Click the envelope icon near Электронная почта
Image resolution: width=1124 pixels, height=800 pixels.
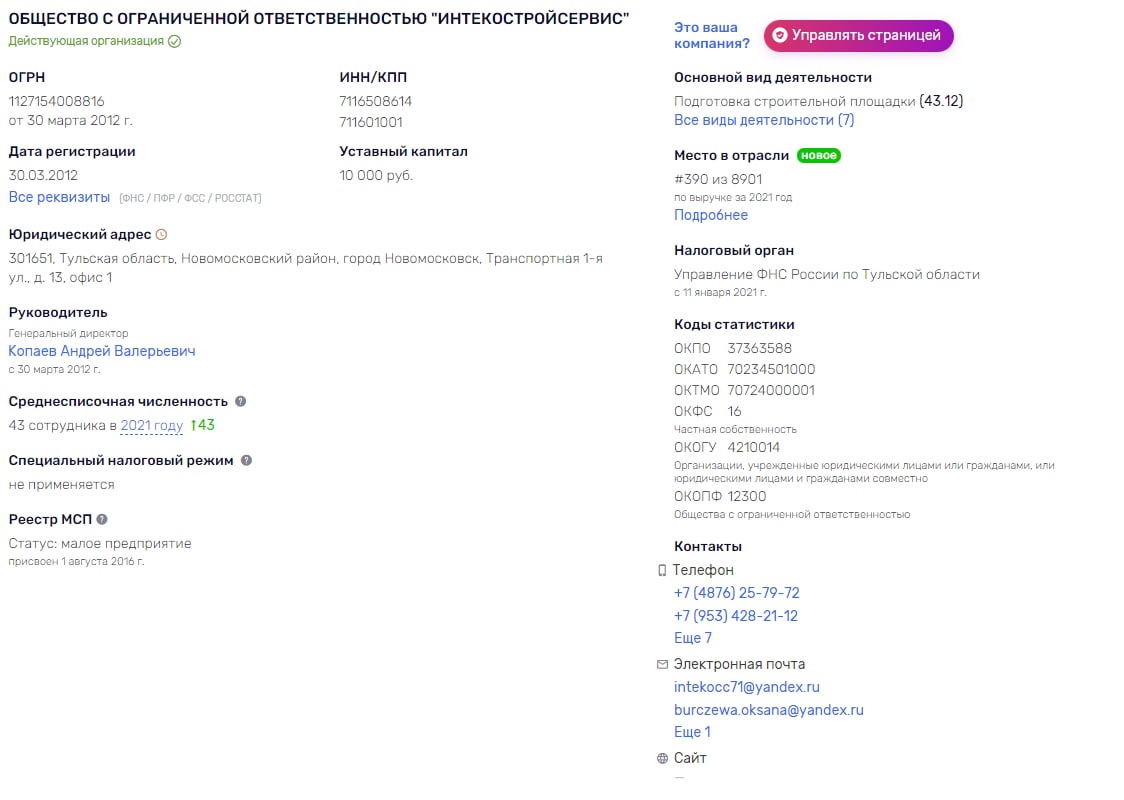tap(662, 665)
